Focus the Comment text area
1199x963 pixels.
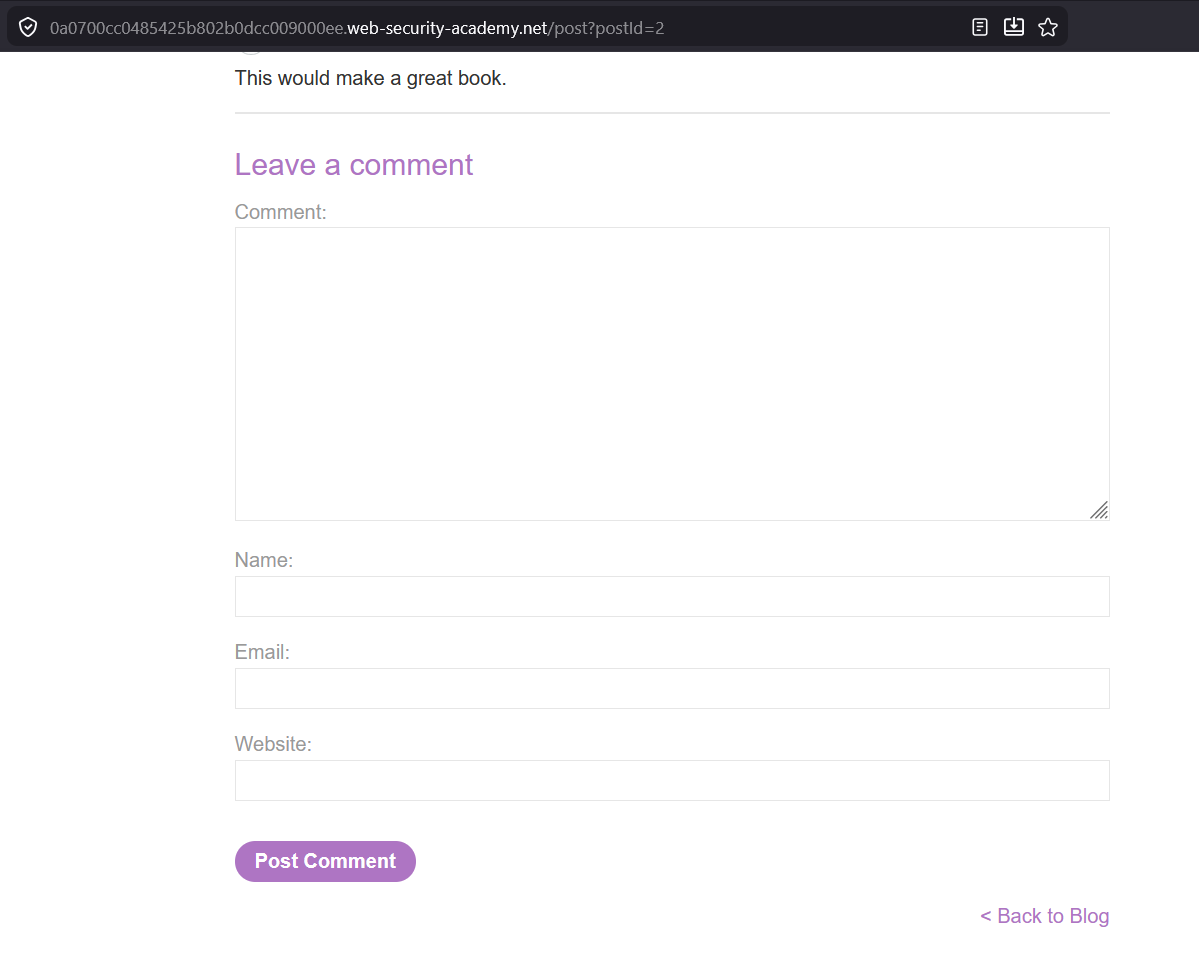[x=671, y=374]
